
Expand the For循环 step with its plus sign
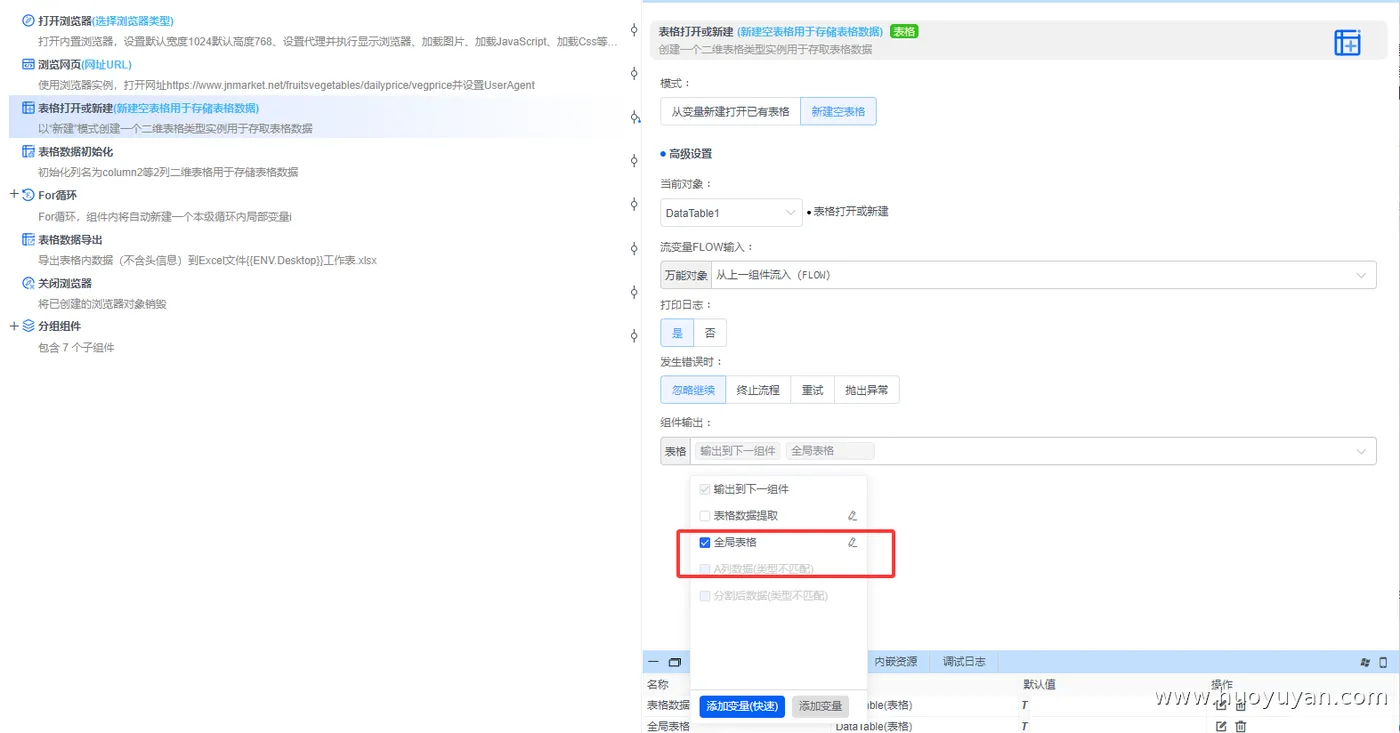pos(14,194)
